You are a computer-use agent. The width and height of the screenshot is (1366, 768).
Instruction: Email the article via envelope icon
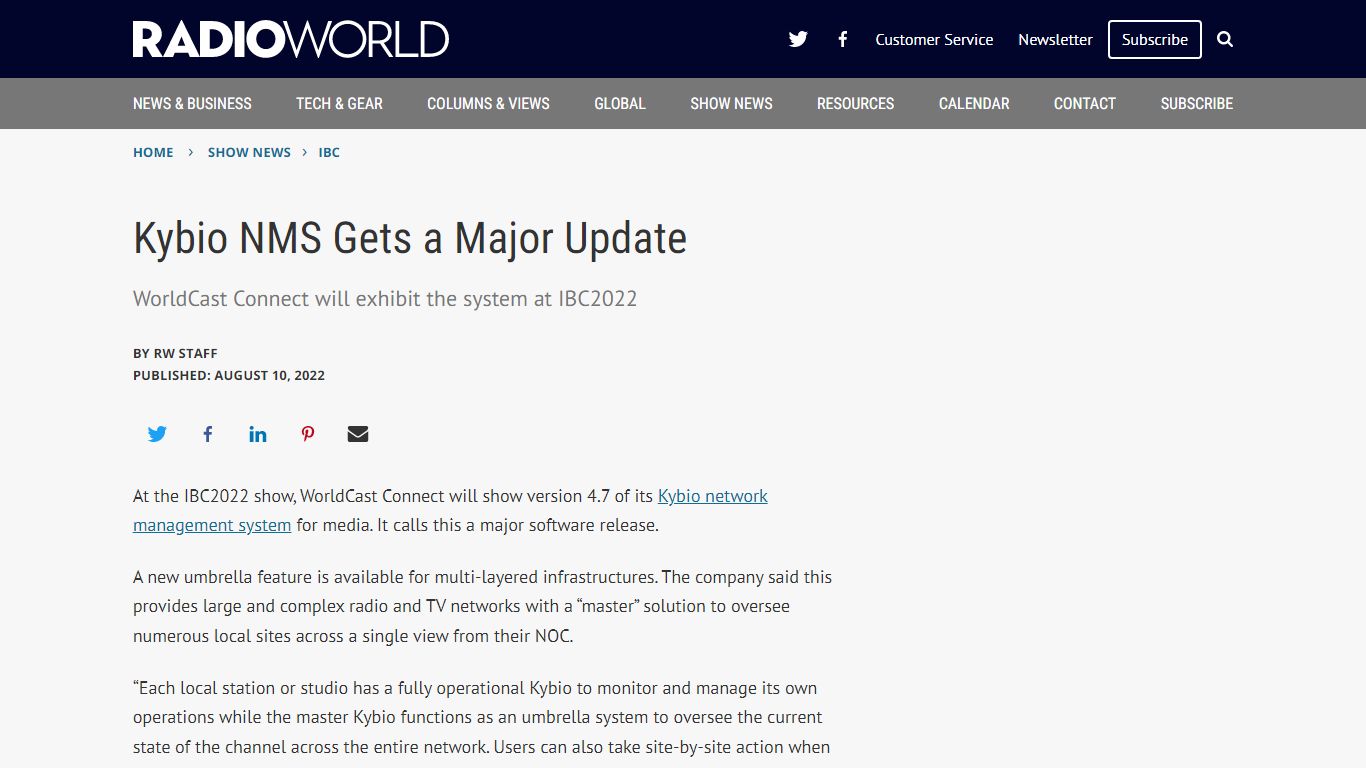coord(358,434)
